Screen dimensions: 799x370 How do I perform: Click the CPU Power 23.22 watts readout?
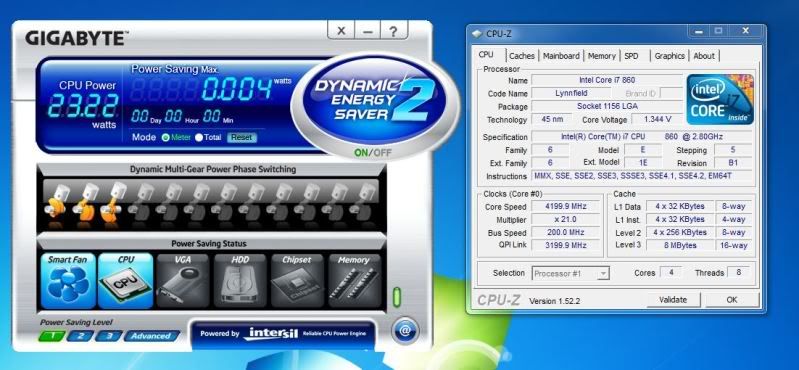83,107
